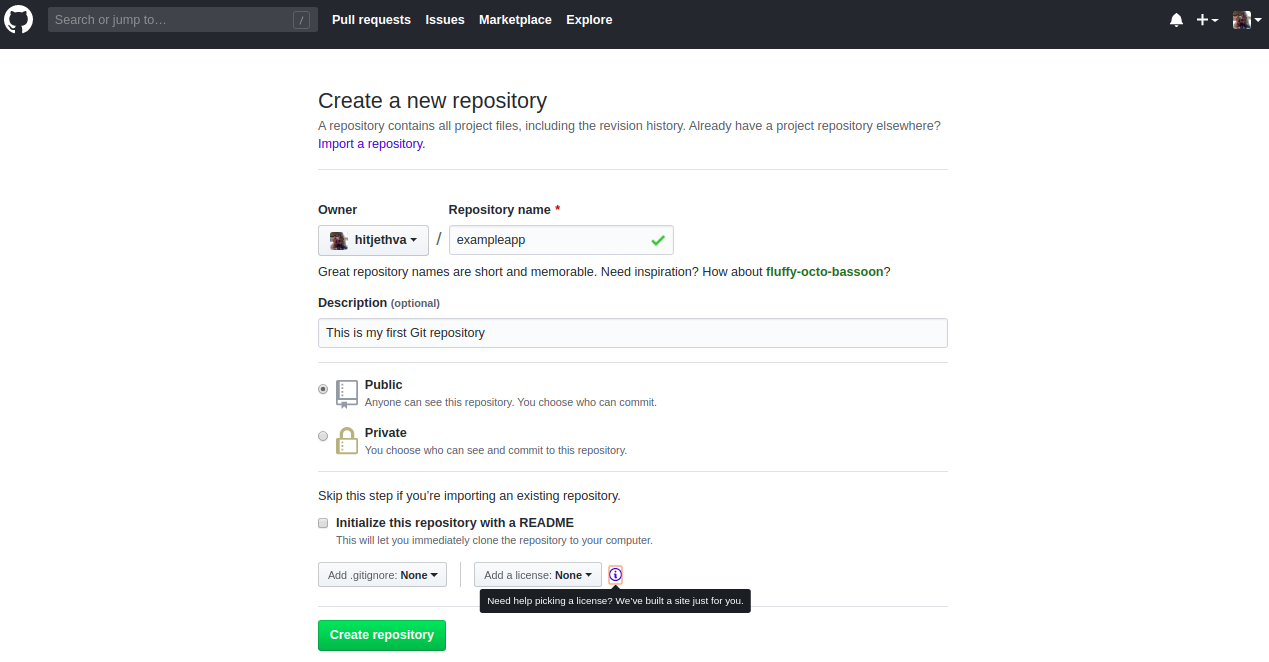This screenshot has width=1269, height=662.
Task: Select the Public radio button
Action: pos(323,389)
